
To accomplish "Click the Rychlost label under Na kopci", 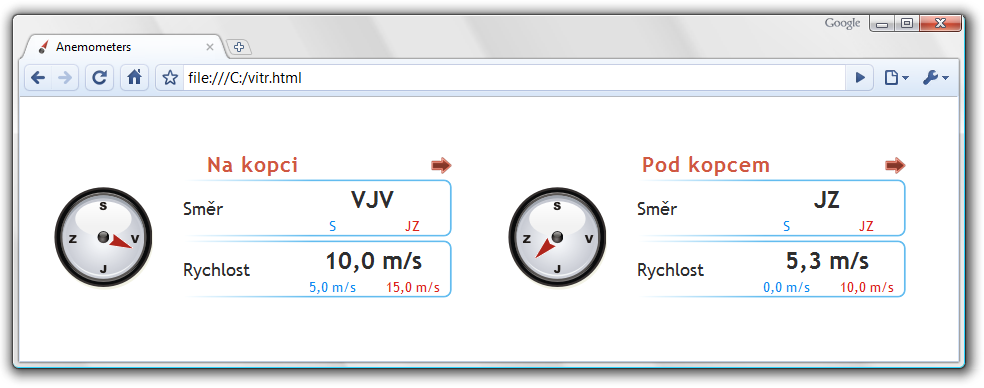I will [x=217, y=271].
